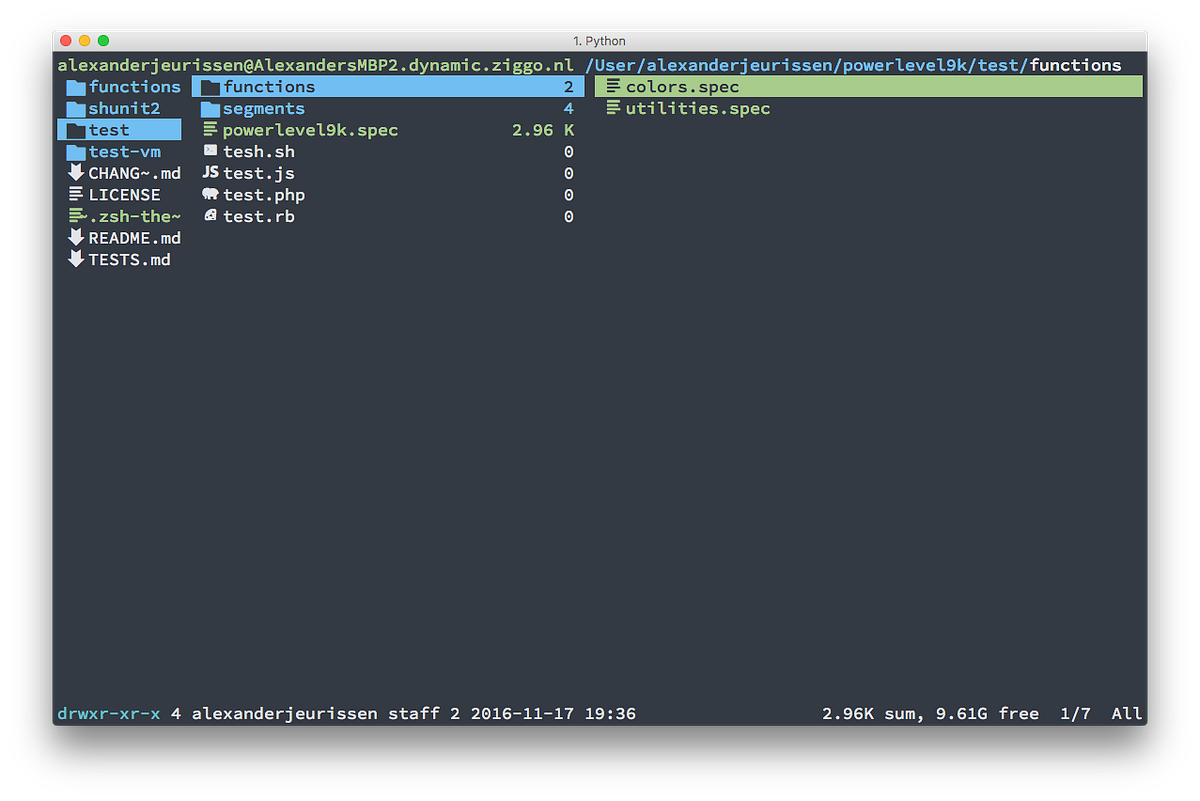Click the functions segment in the path breadcrumb
The width and height of the screenshot is (1200, 801).
coord(1076,64)
